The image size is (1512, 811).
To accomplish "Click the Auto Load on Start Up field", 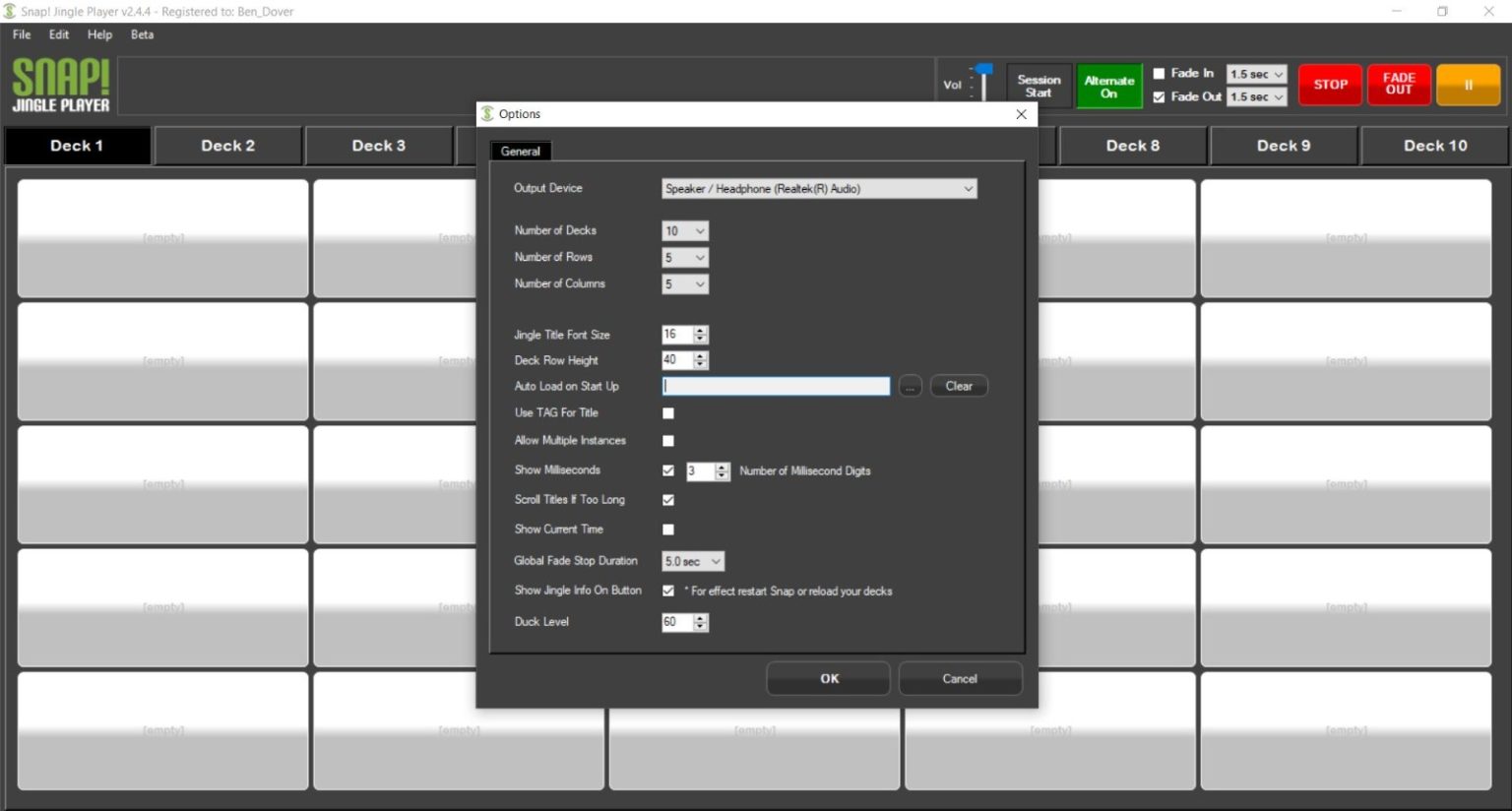I will [x=776, y=386].
